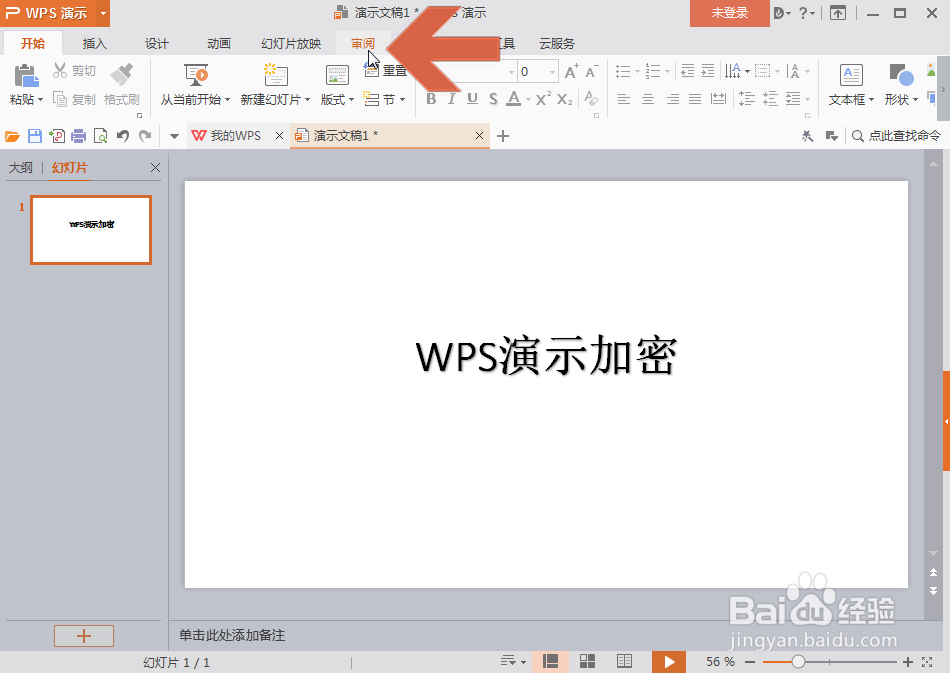Switch to the 我的WPS document tab
This screenshot has width=950, height=673.
[237, 134]
